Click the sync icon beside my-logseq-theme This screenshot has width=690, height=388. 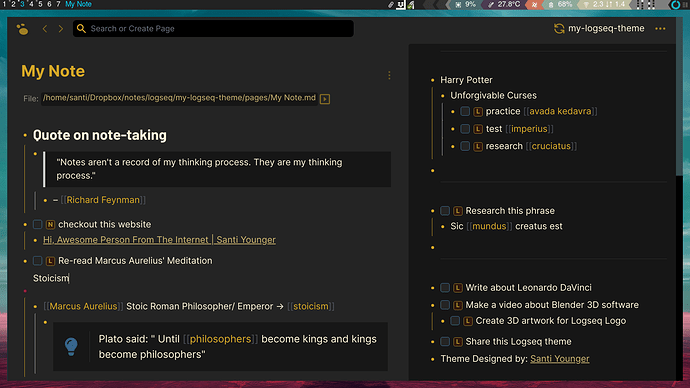tap(559, 29)
